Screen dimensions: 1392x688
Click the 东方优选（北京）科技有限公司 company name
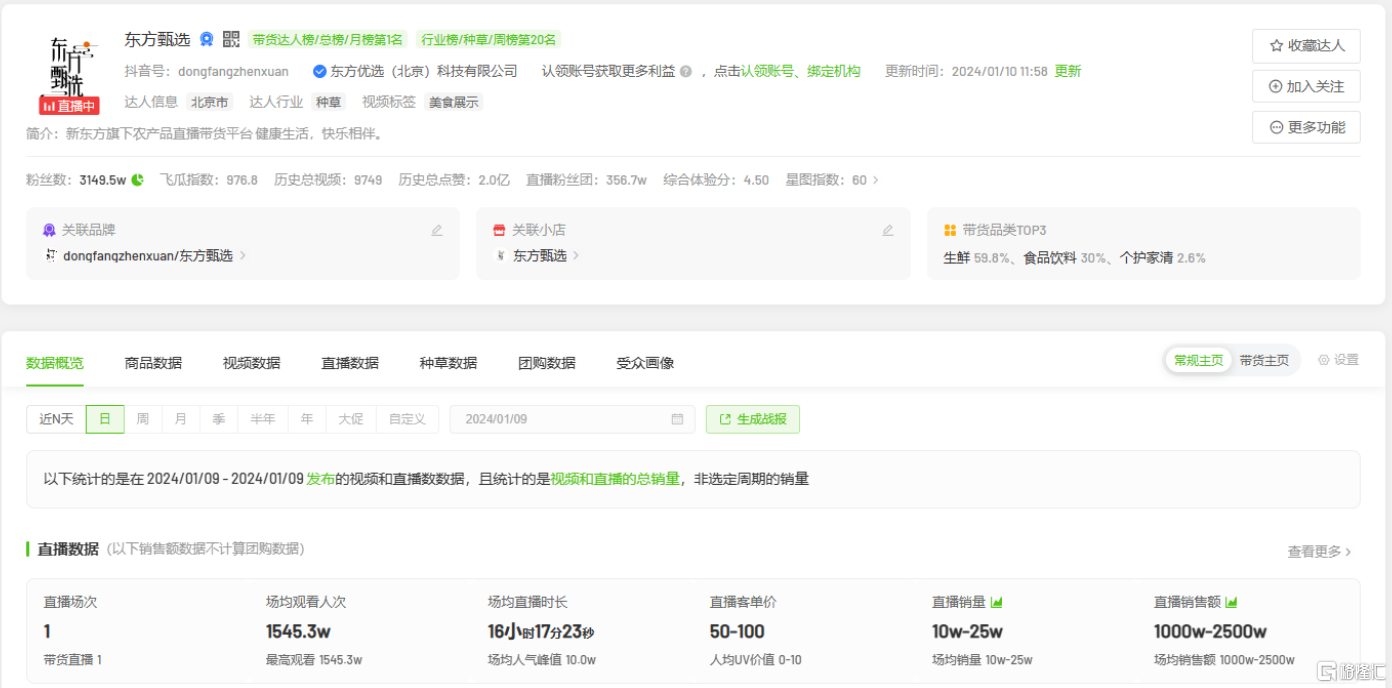424,71
